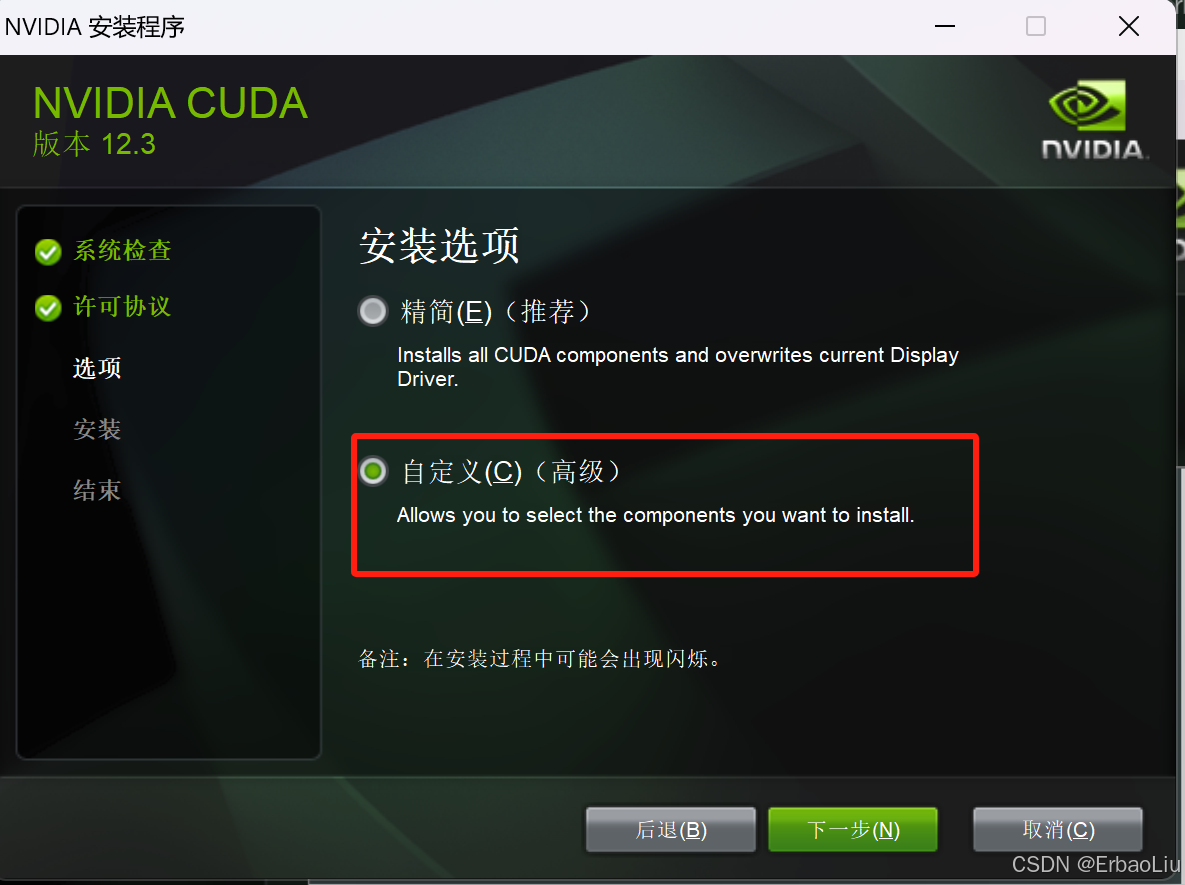Screen dimensions: 1185x885
Task: Open the 系统检查 step in sidebar
Action: pyautogui.click(x=122, y=251)
